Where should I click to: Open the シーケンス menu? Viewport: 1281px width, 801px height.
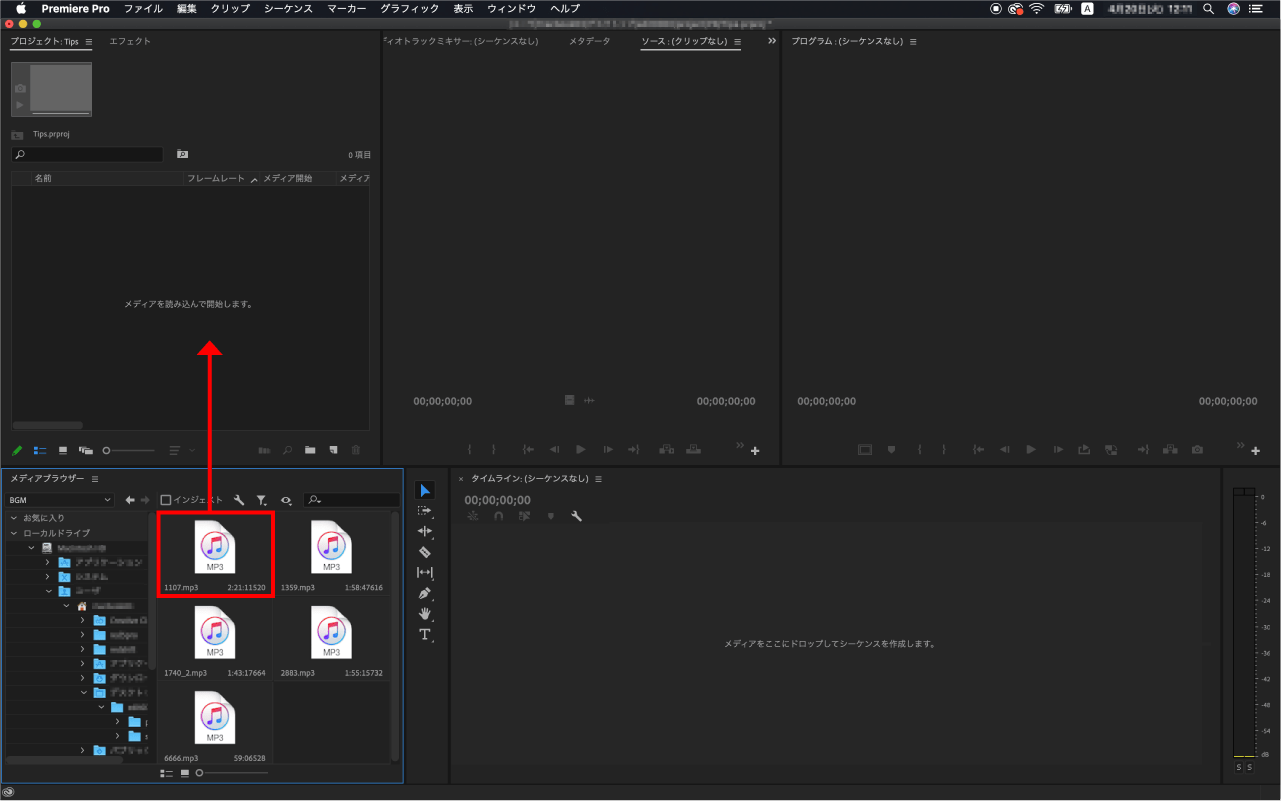(288, 8)
